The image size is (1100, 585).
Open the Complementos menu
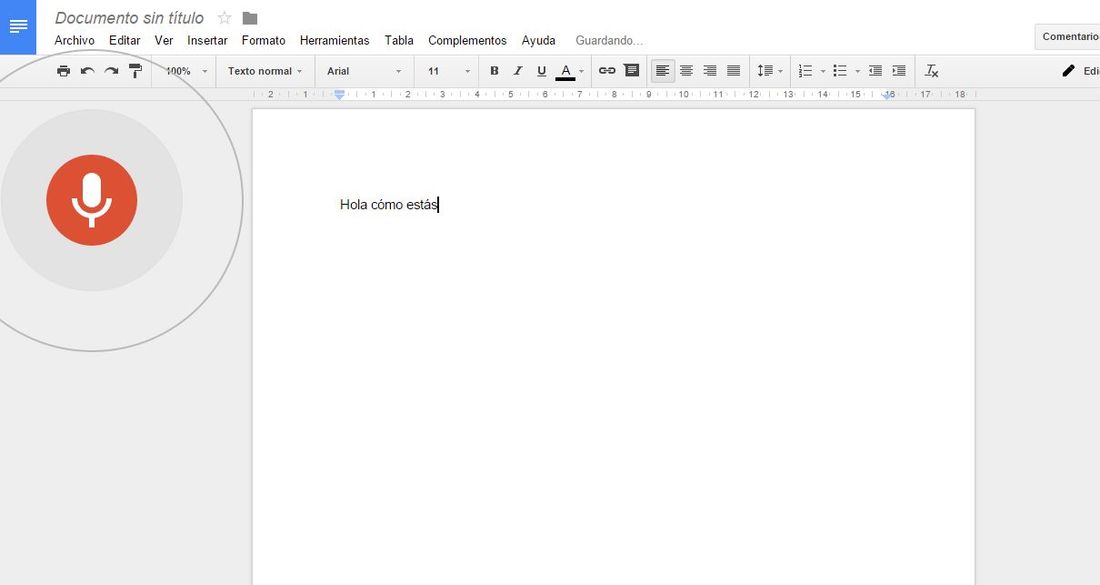point(467,41)
